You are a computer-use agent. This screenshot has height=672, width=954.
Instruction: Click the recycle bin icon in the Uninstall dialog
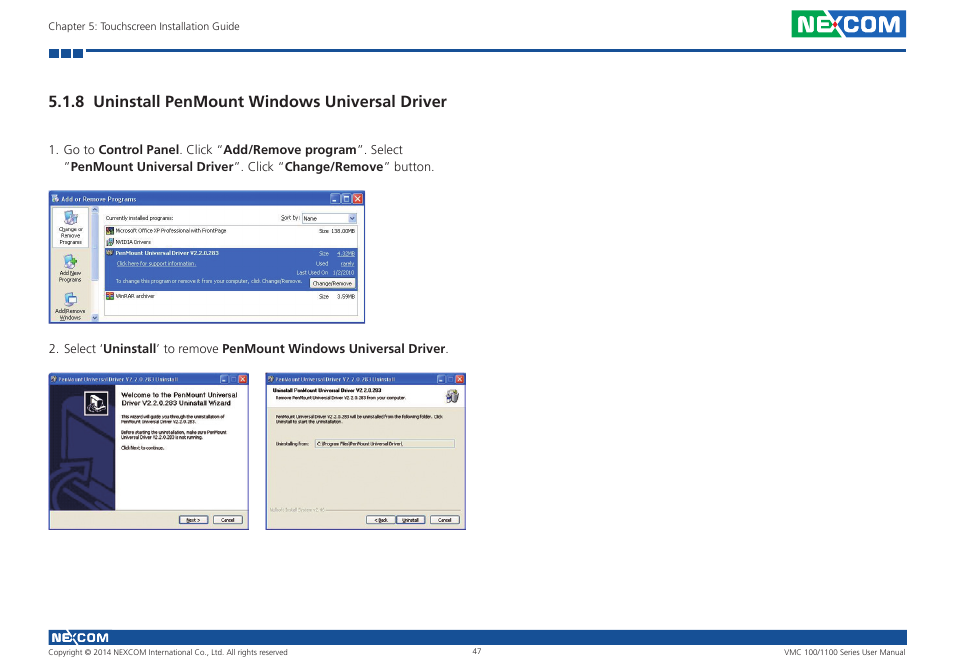click(452, 396)
